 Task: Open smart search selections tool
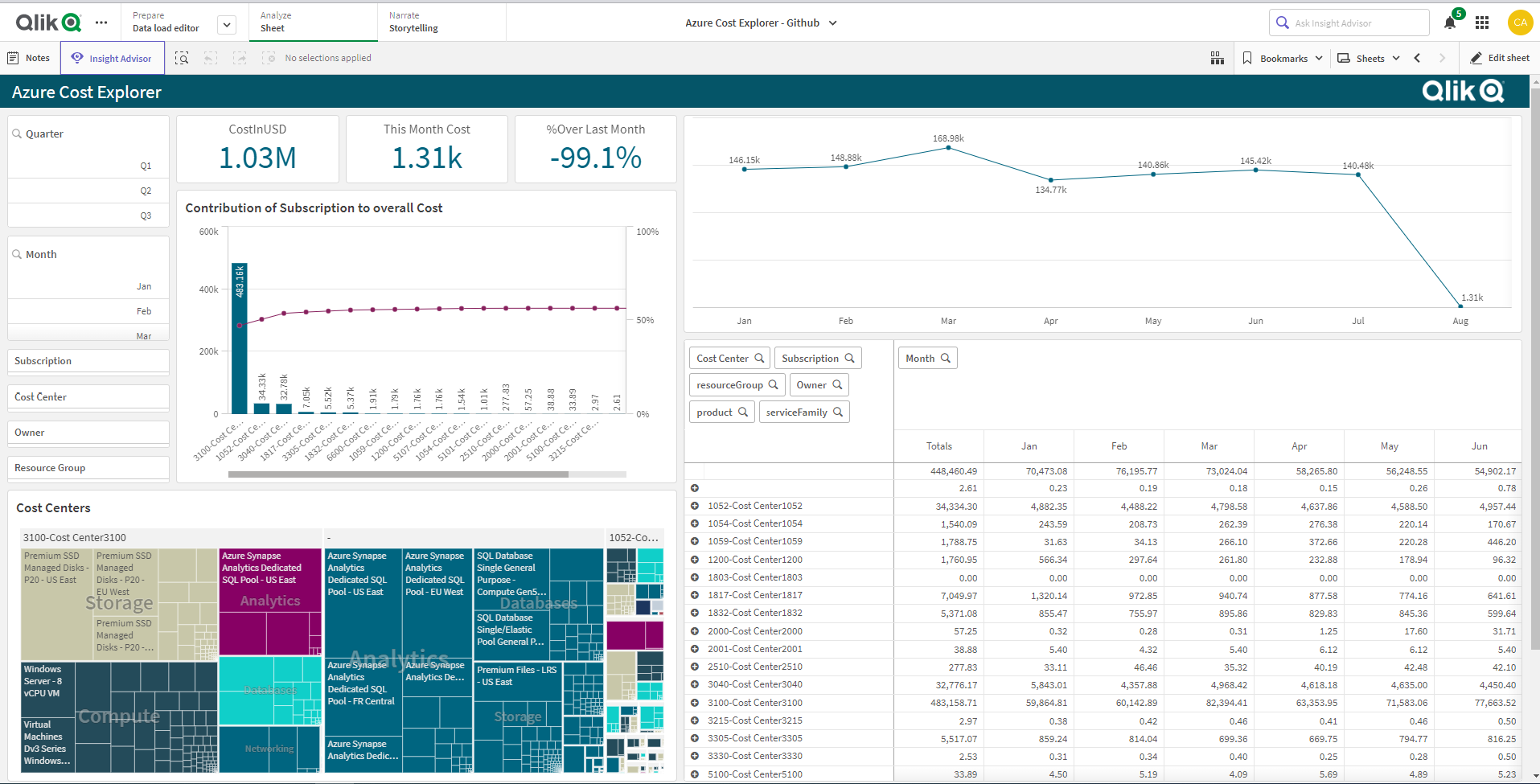tap(182, 57)
